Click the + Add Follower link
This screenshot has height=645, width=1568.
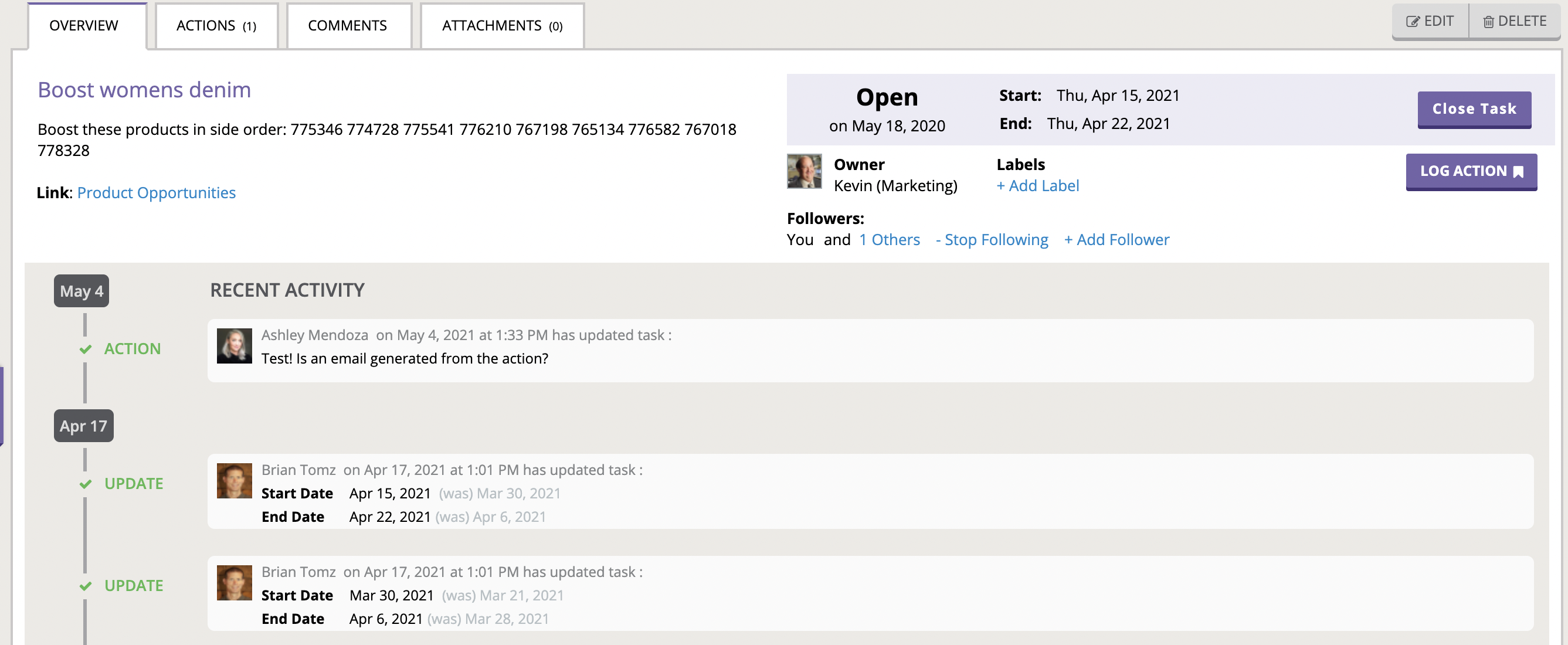[x=1116, y=240]
